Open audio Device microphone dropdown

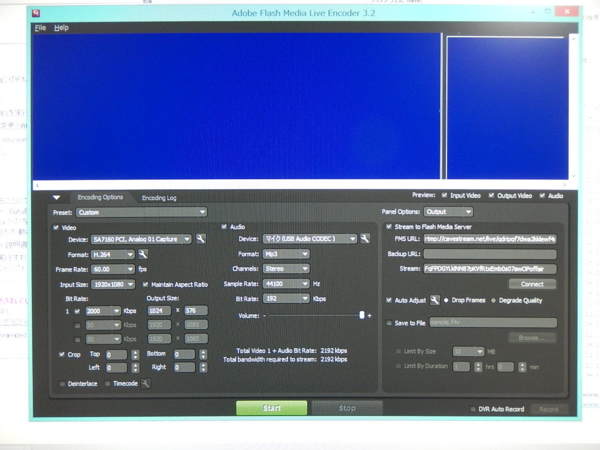(310, 239)
